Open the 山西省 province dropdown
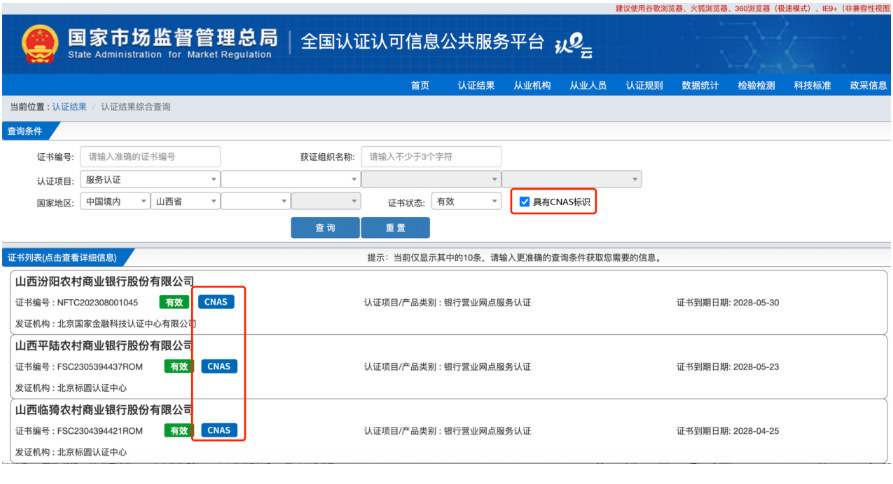 coord(185,202)
